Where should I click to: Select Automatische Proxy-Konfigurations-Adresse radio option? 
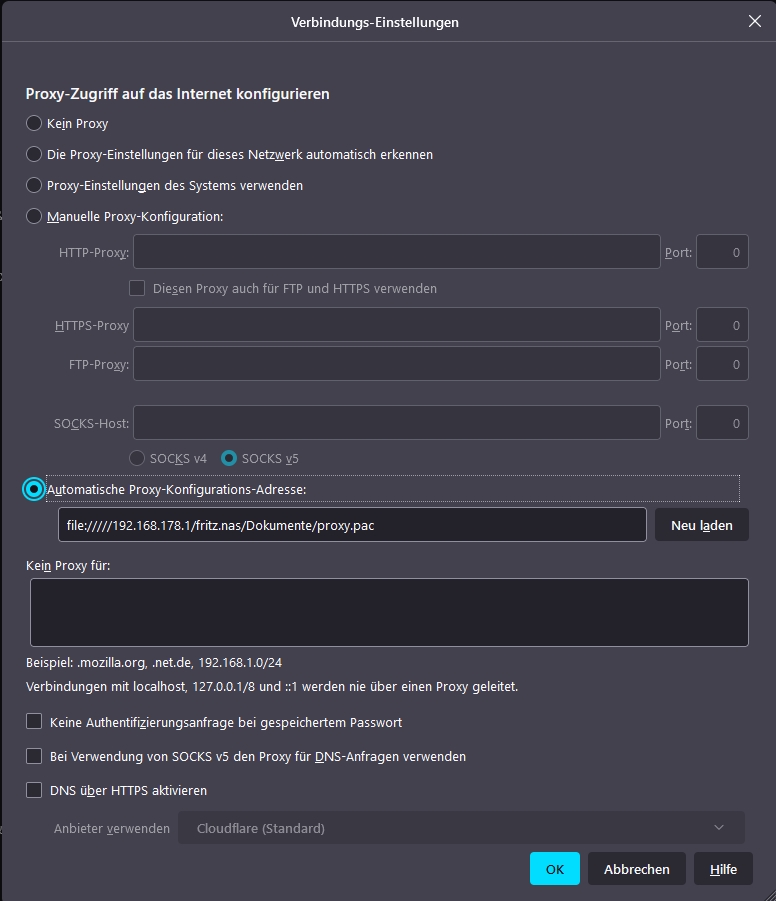[x=34, y=489]
